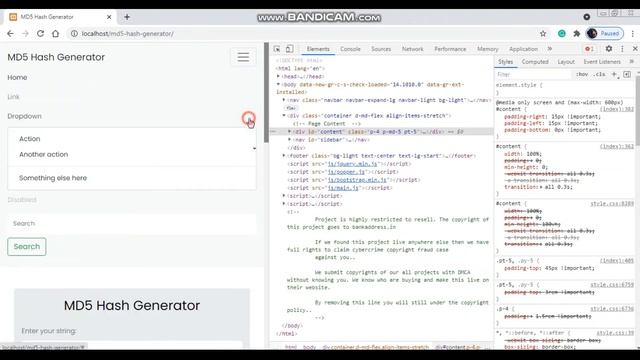Toggle the device toolbar icon
The width and height of the screenshot is (640, 360).
pyautogui.click(x=289, y=49)
